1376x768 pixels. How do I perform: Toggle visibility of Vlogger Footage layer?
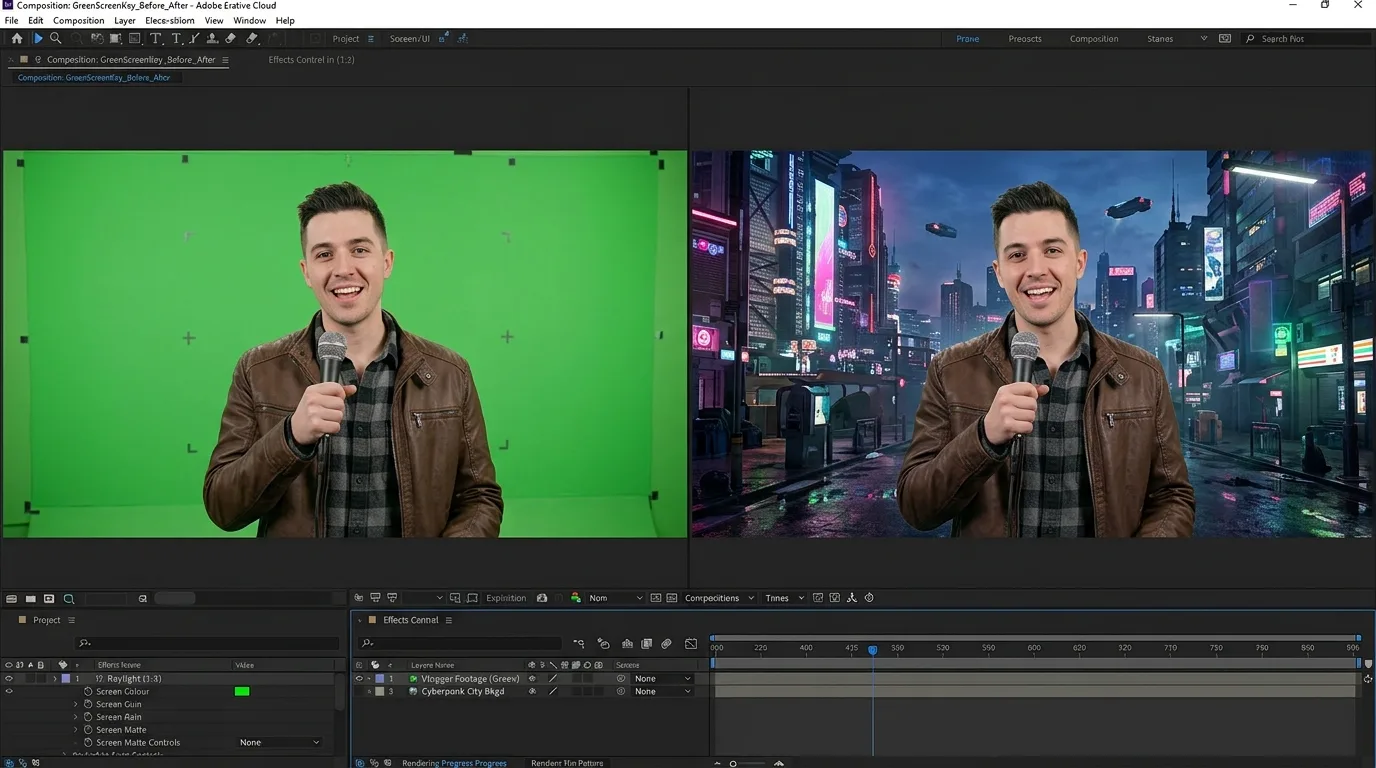pyautogui.click(x=359, y=679)
